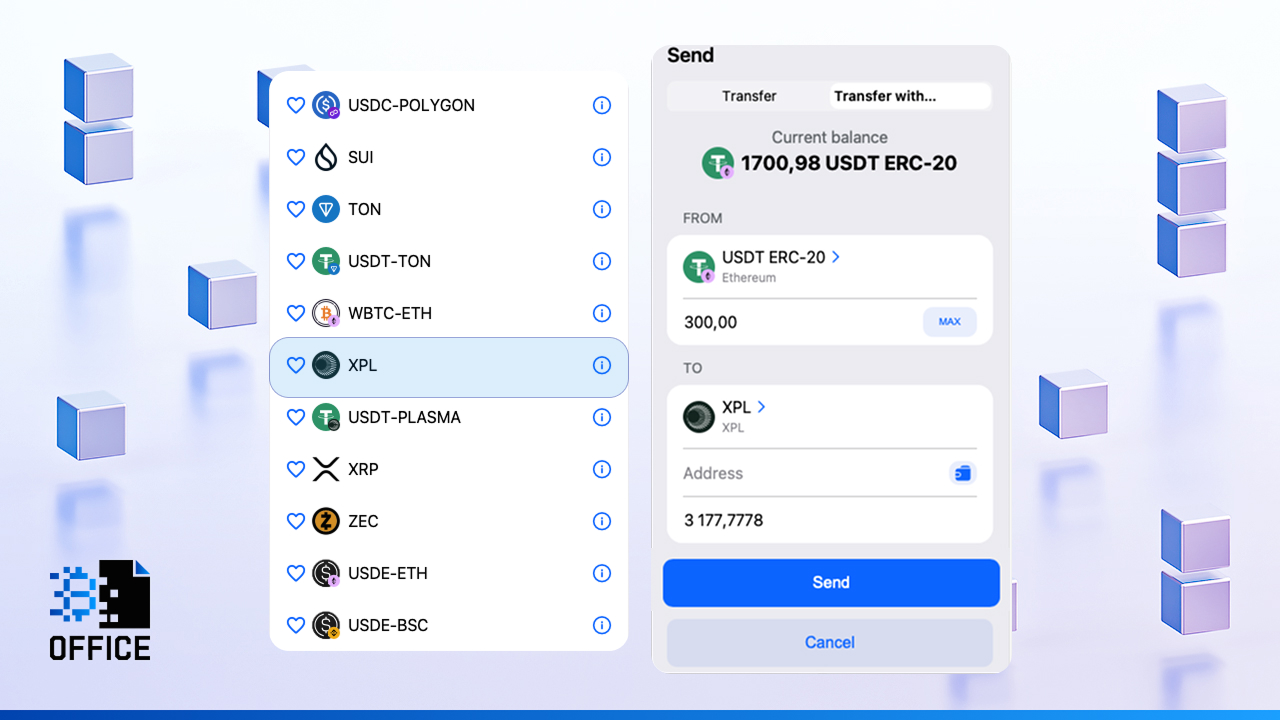This screenshot has height=720, width=1280.
Task: Open the XPL destination selector chevron
Action: pos(761,407)
